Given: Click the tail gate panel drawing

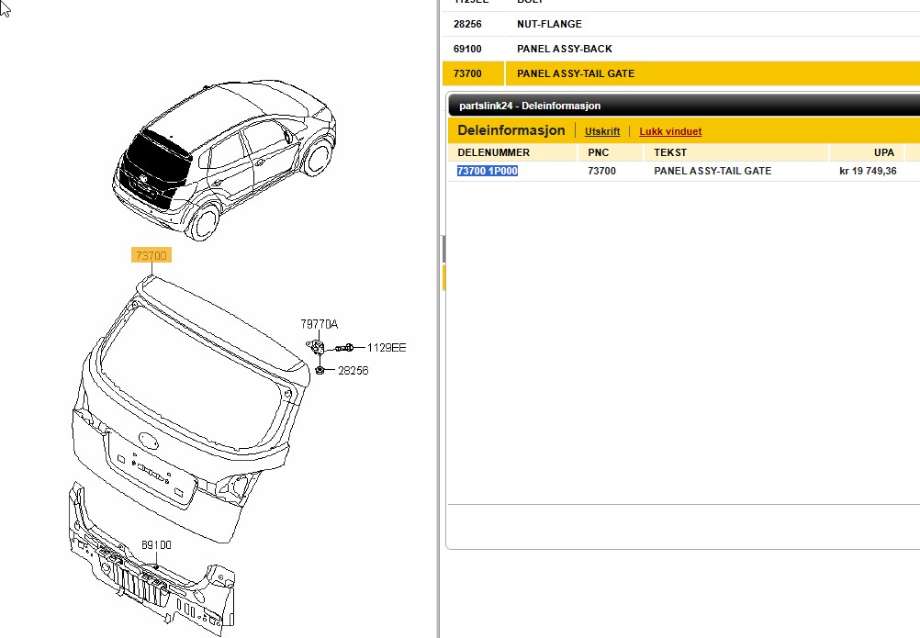Looking at the screenshot, I should coord(191,409).
